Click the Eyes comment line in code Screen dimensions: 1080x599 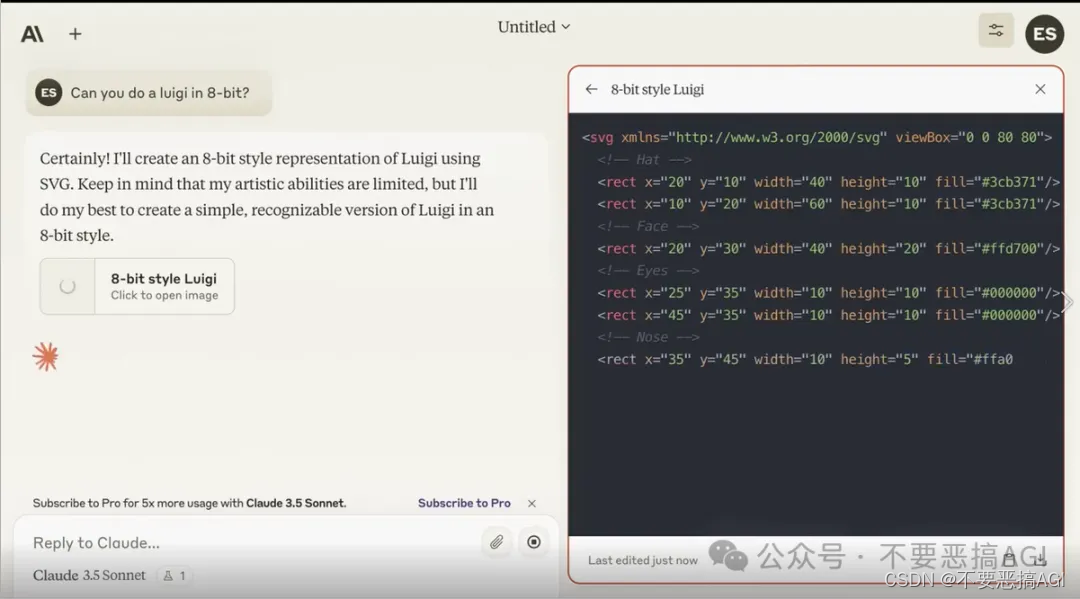coord(648,271)
